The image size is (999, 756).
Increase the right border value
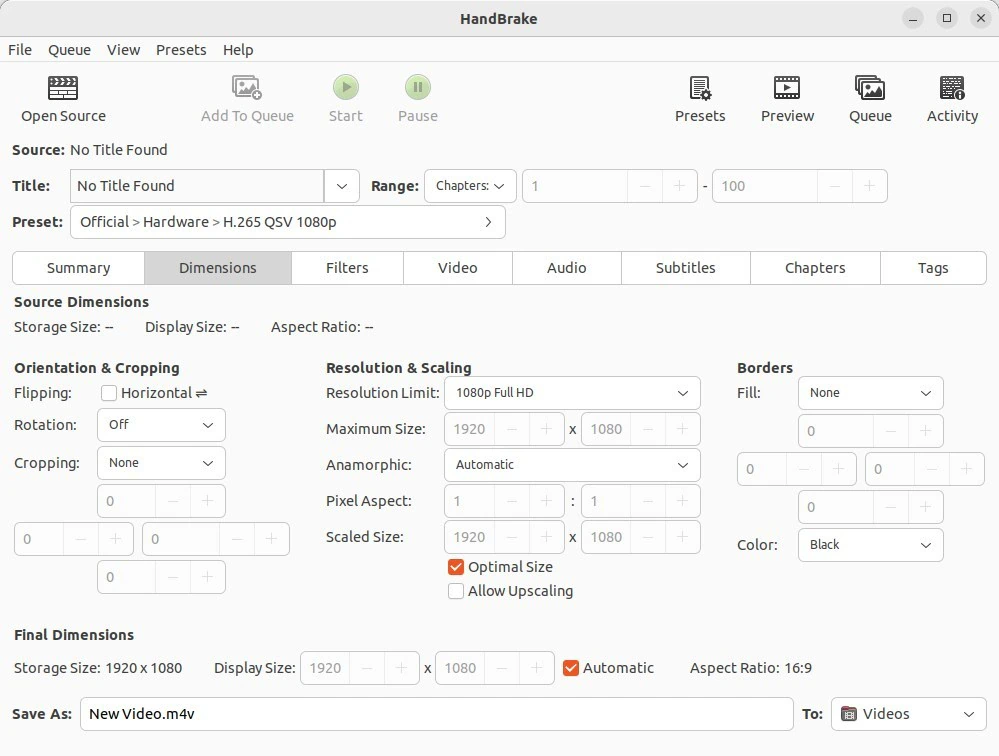pos(967,469)
